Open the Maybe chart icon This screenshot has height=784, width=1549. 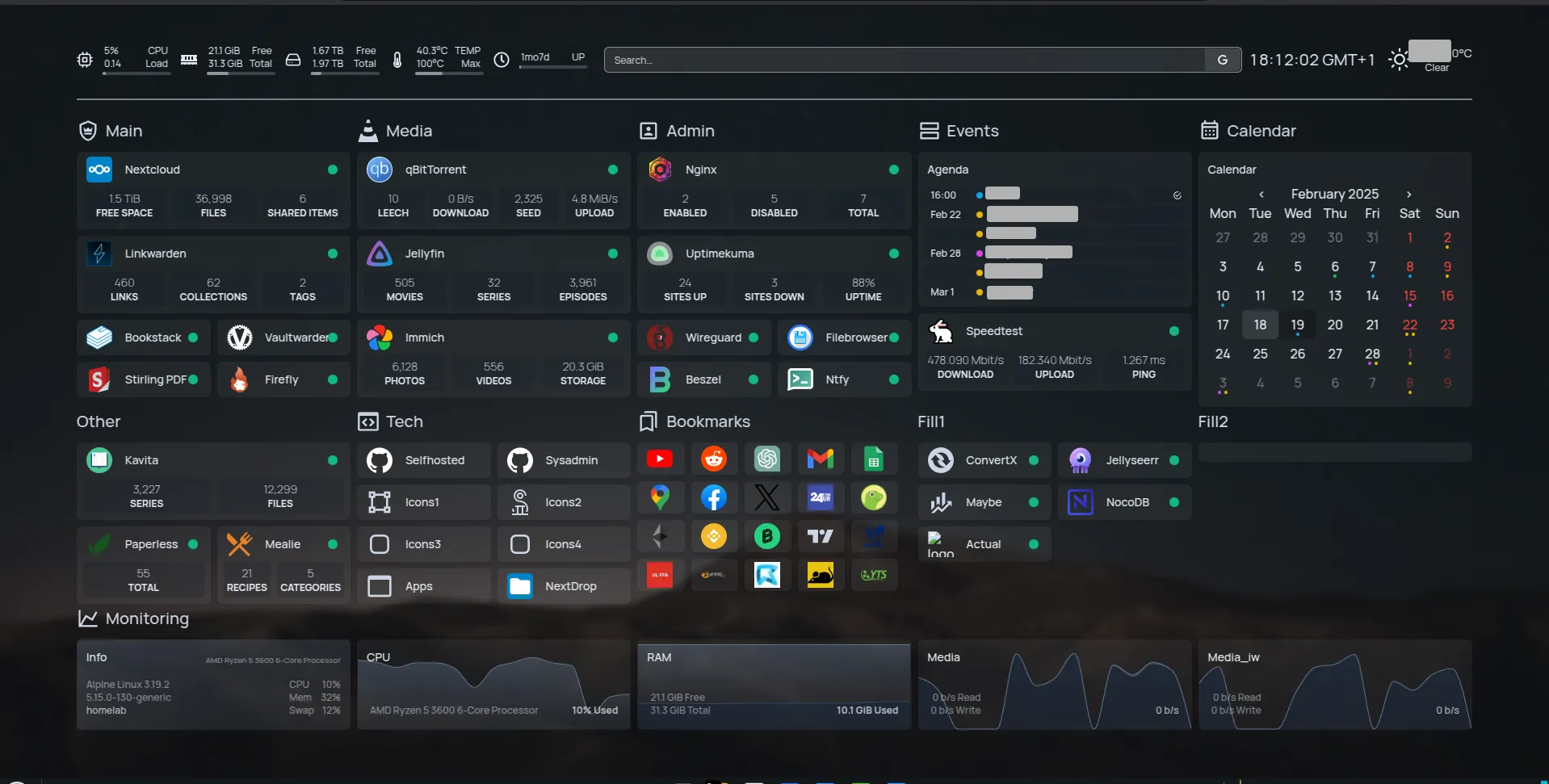(x=941, y=502)
